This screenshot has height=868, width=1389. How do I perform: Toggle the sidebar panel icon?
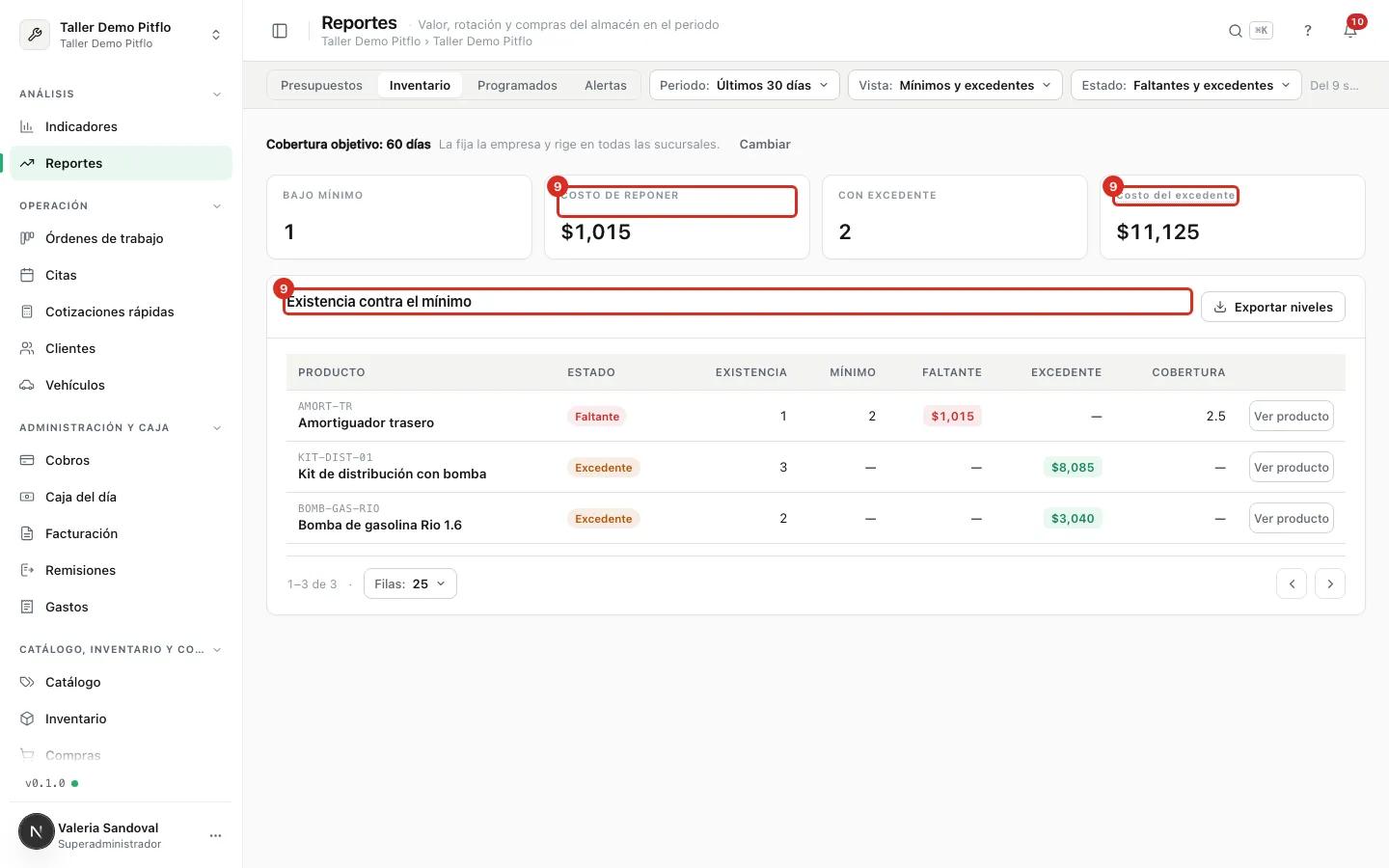coord(280,31)
